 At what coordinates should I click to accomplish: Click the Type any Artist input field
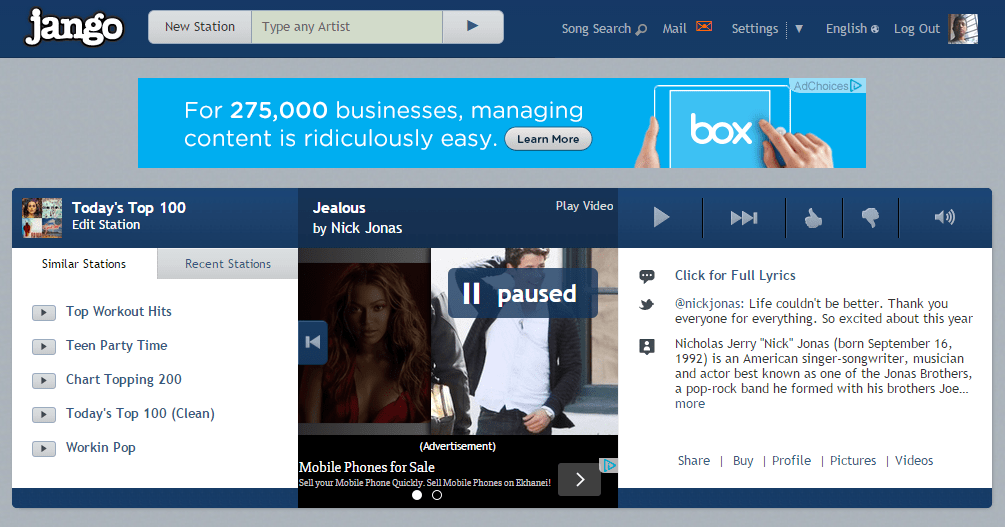(346, 27)
